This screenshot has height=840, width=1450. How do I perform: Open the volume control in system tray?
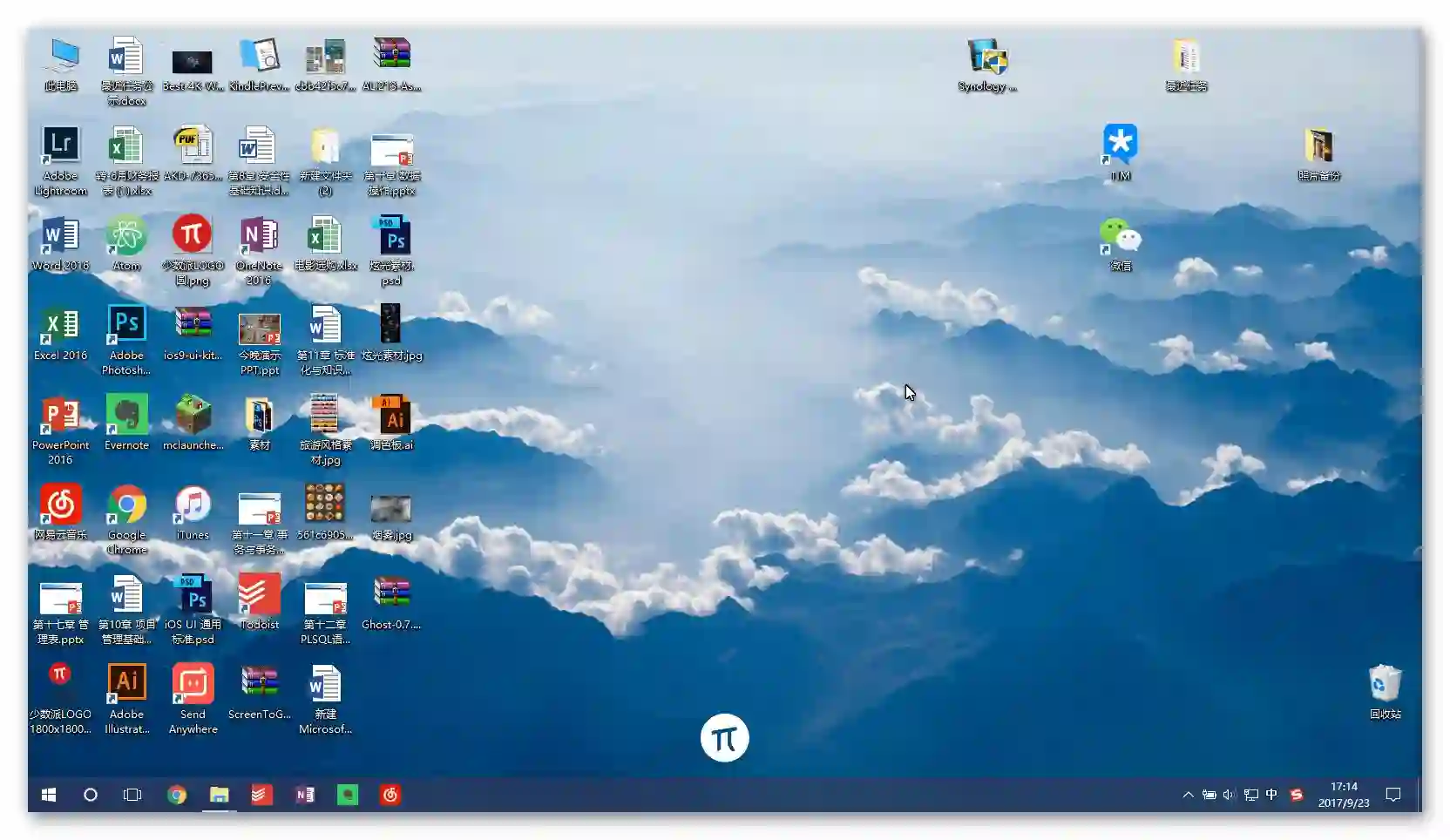pos(1230,795)
